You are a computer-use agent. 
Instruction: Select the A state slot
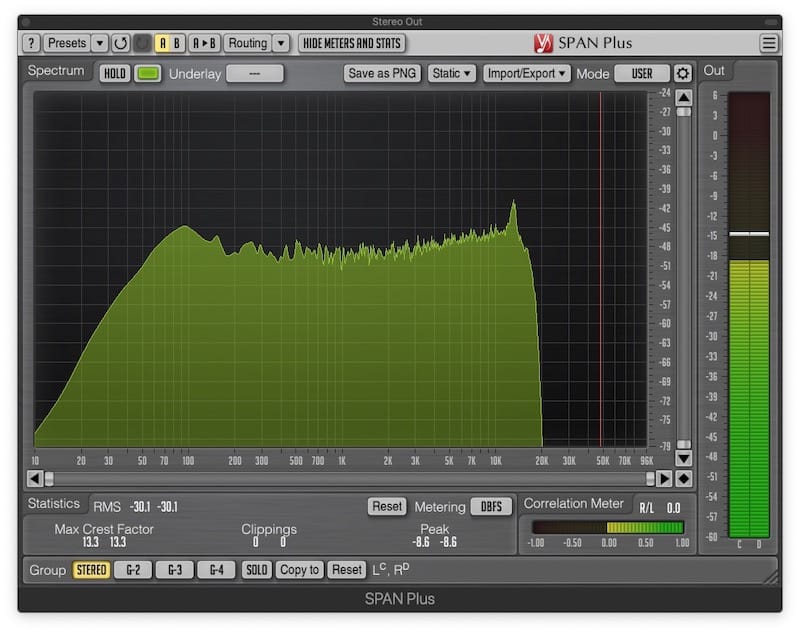163,43
